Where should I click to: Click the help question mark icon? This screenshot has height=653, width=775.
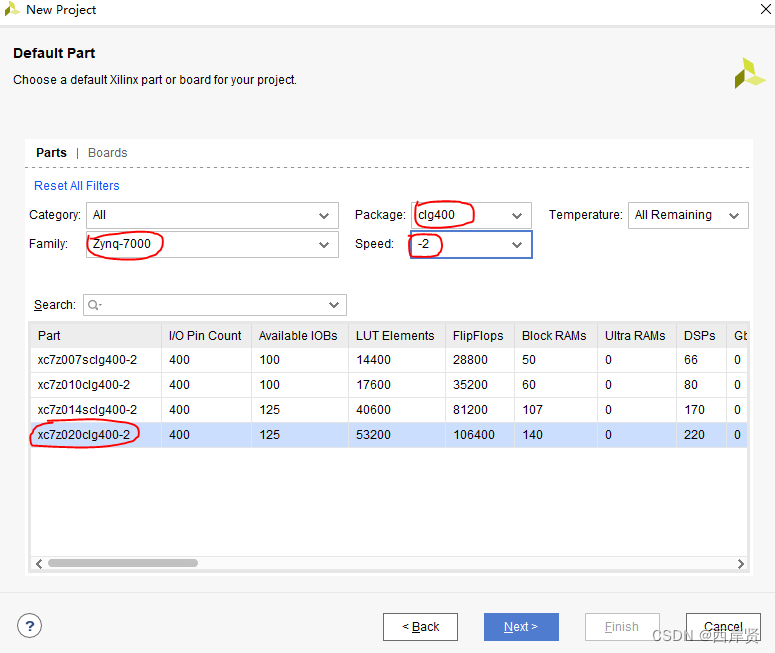coord(30,626)
